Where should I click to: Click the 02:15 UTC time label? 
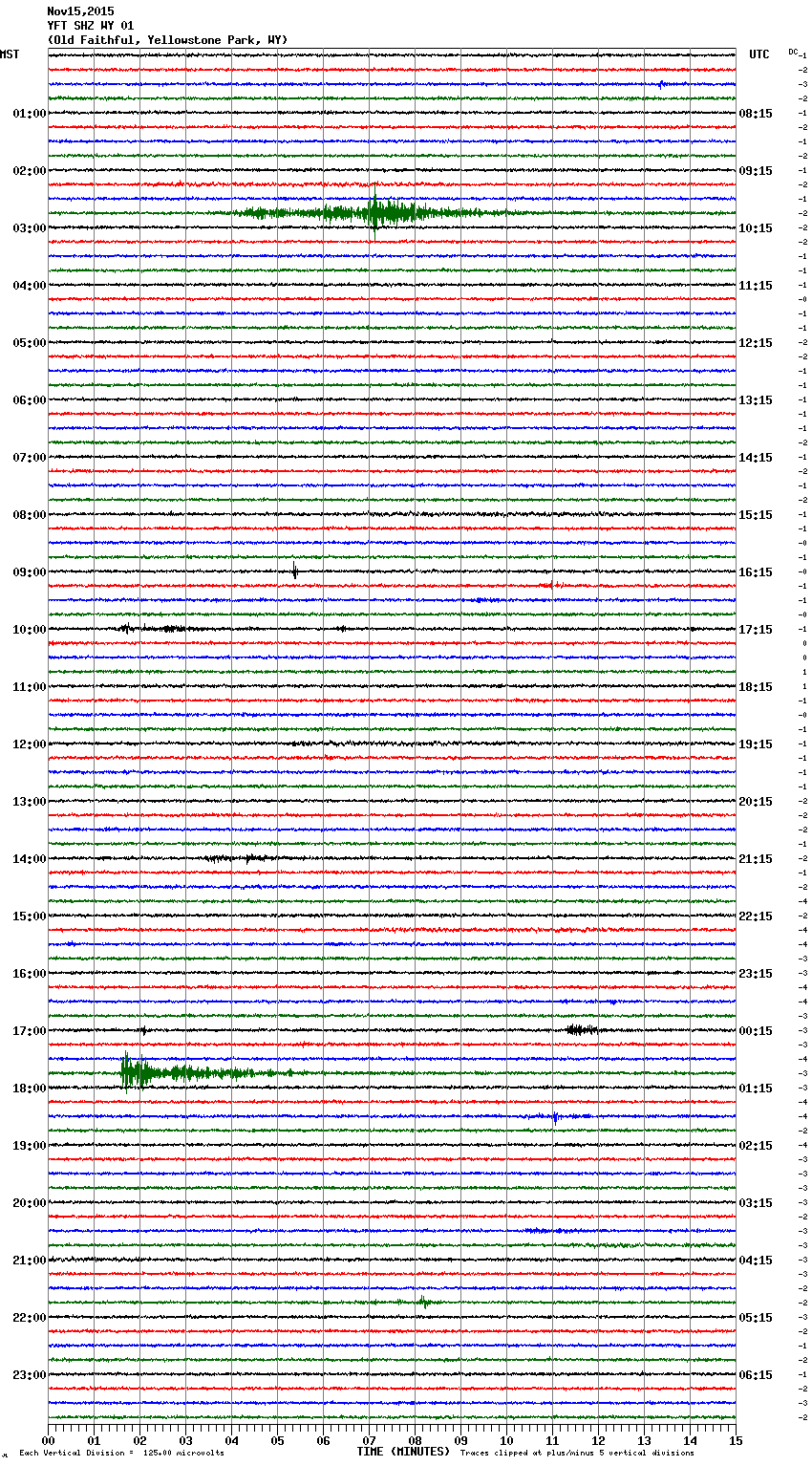pyautogui.click(x=756, y=1146)
